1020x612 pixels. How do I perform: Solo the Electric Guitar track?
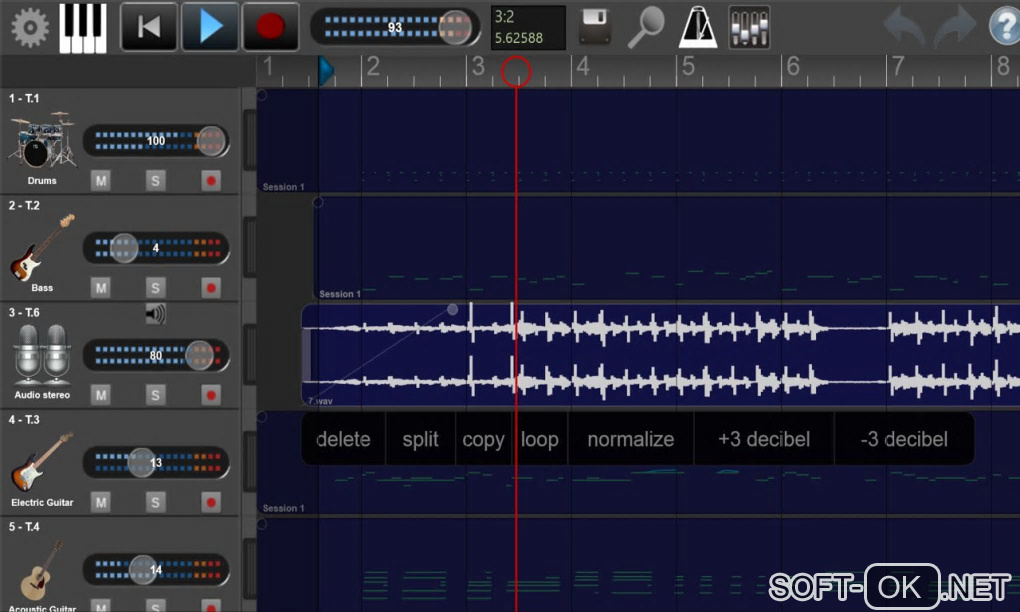[155, 502]
